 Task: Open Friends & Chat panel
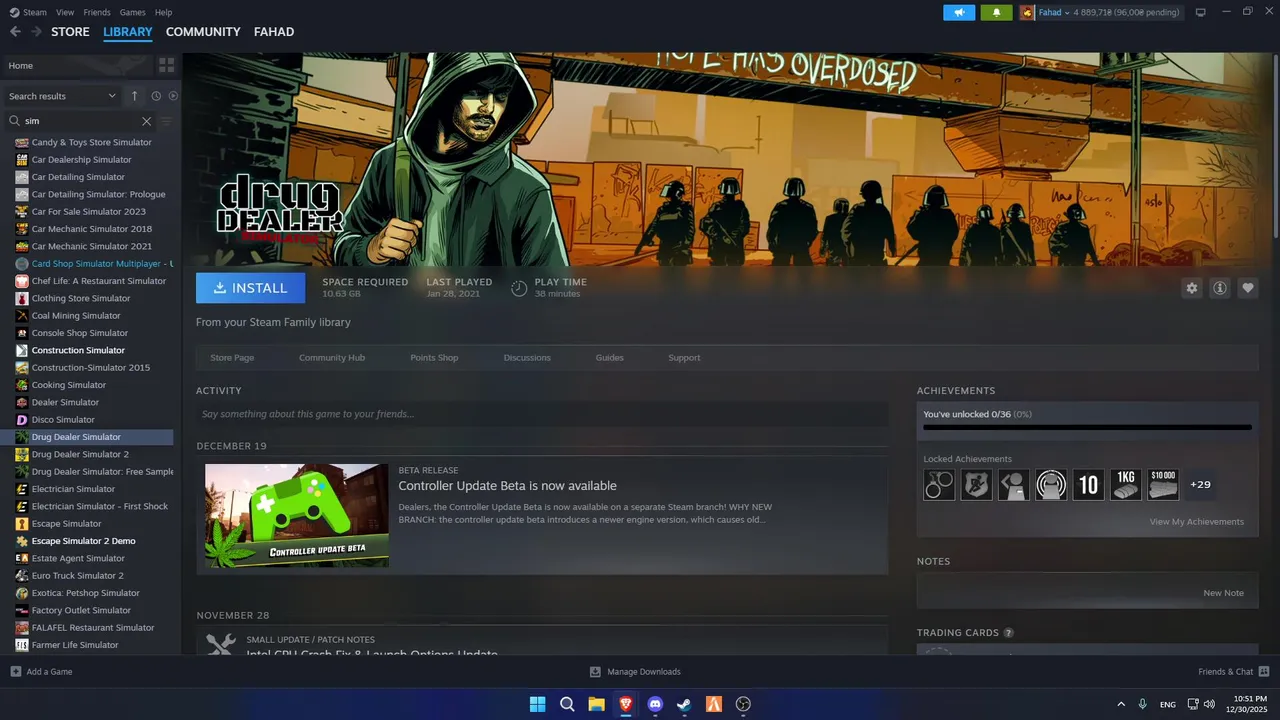pyautogui.click(x=1233, y=672)
